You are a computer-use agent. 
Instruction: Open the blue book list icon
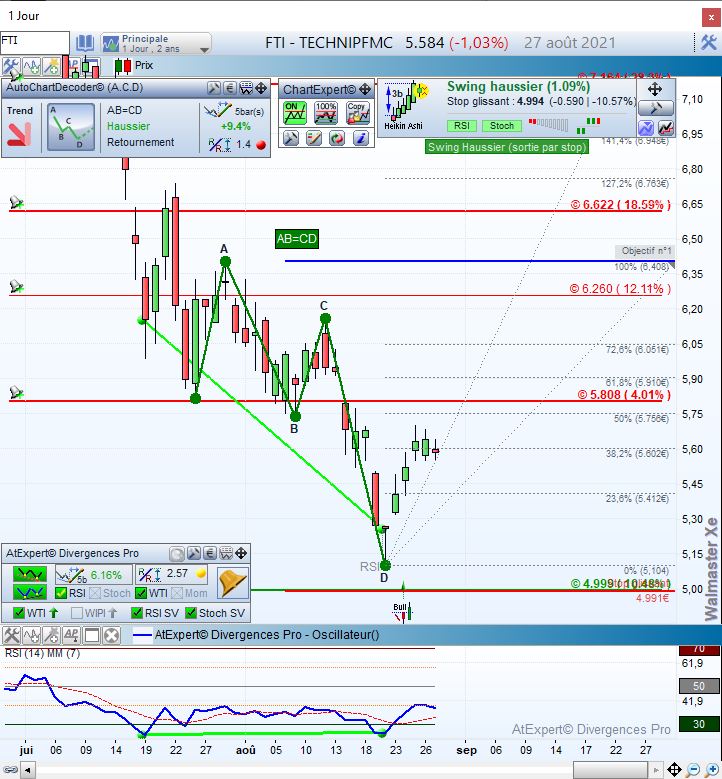point(84,43)
